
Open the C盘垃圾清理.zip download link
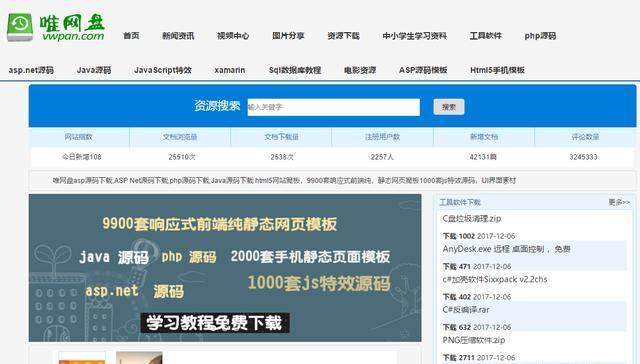pos(472,219)
